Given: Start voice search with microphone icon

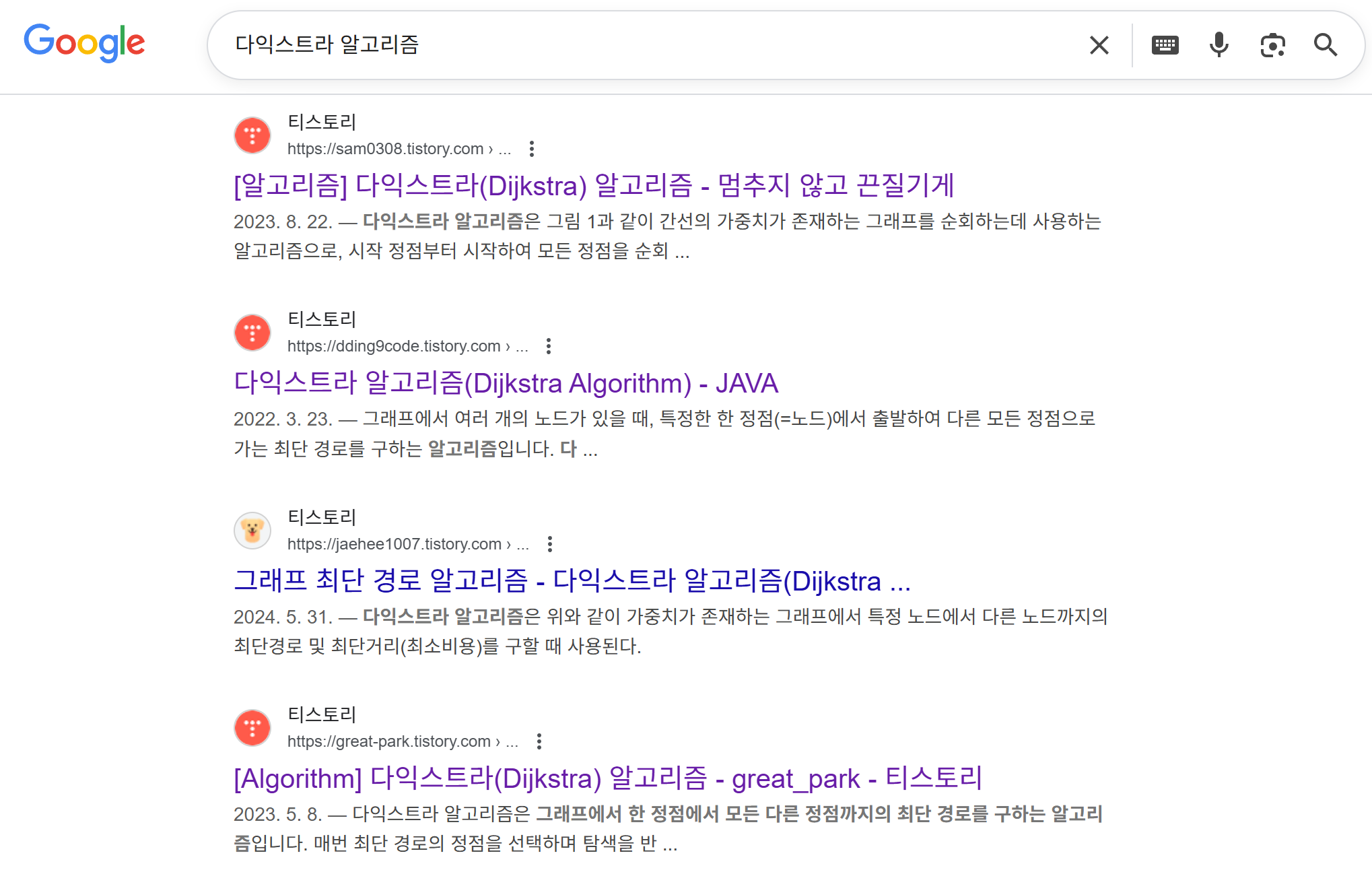Looking at the screenshot, I should click(1219, 45).
